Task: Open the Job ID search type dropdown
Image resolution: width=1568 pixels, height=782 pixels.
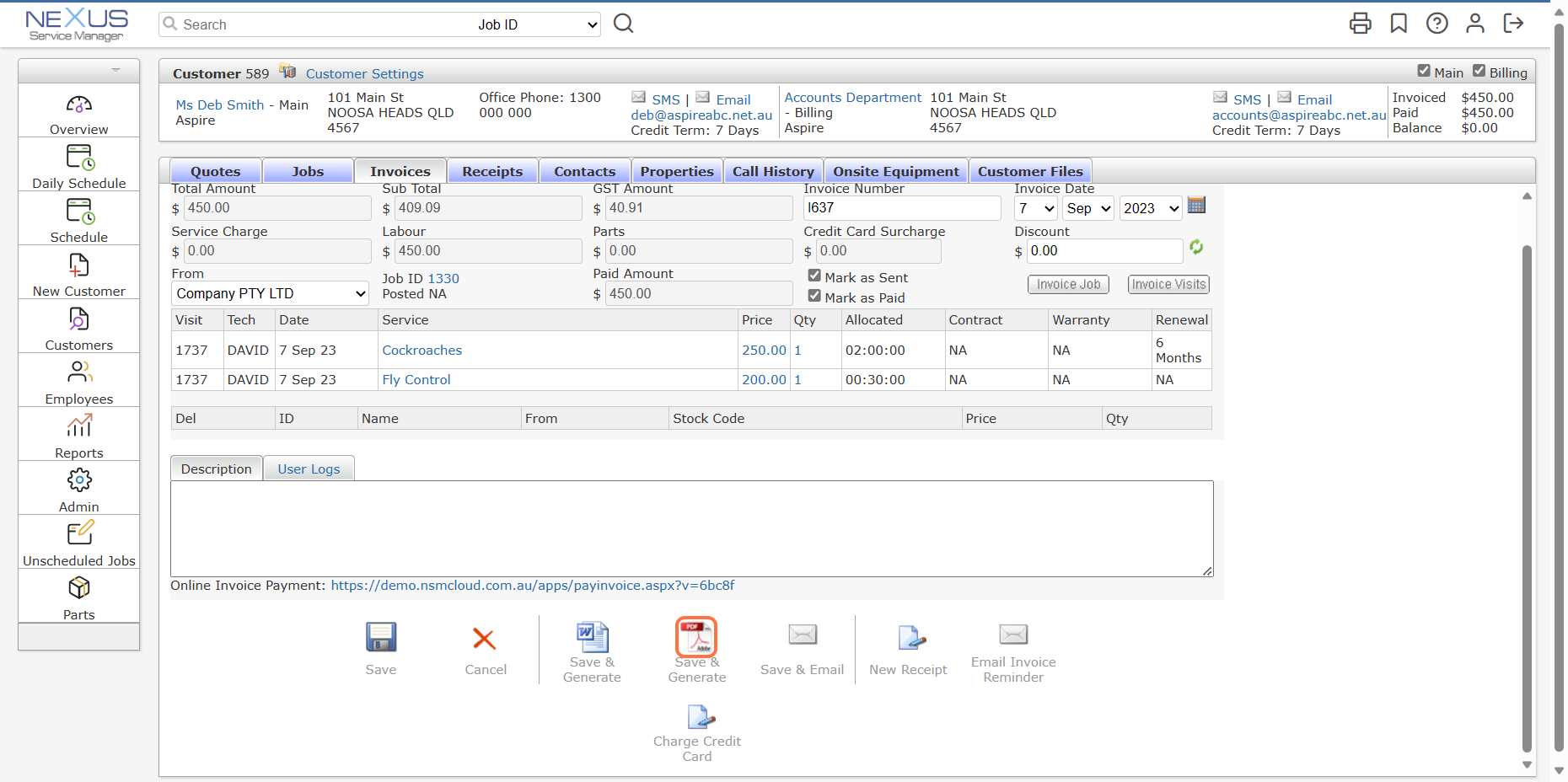Action: pos(535,24)
